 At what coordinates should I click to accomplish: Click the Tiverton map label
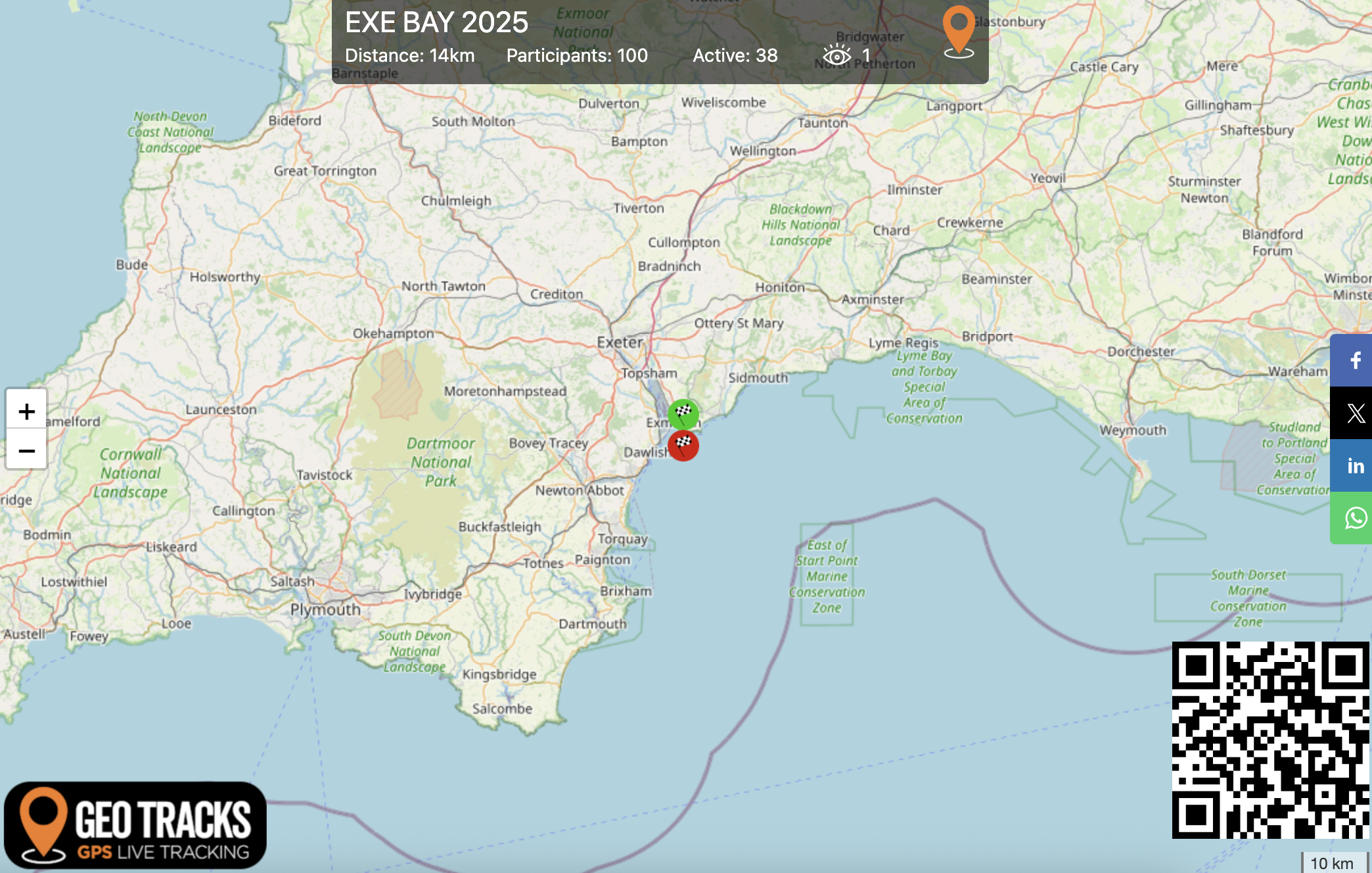click(639, 208)
